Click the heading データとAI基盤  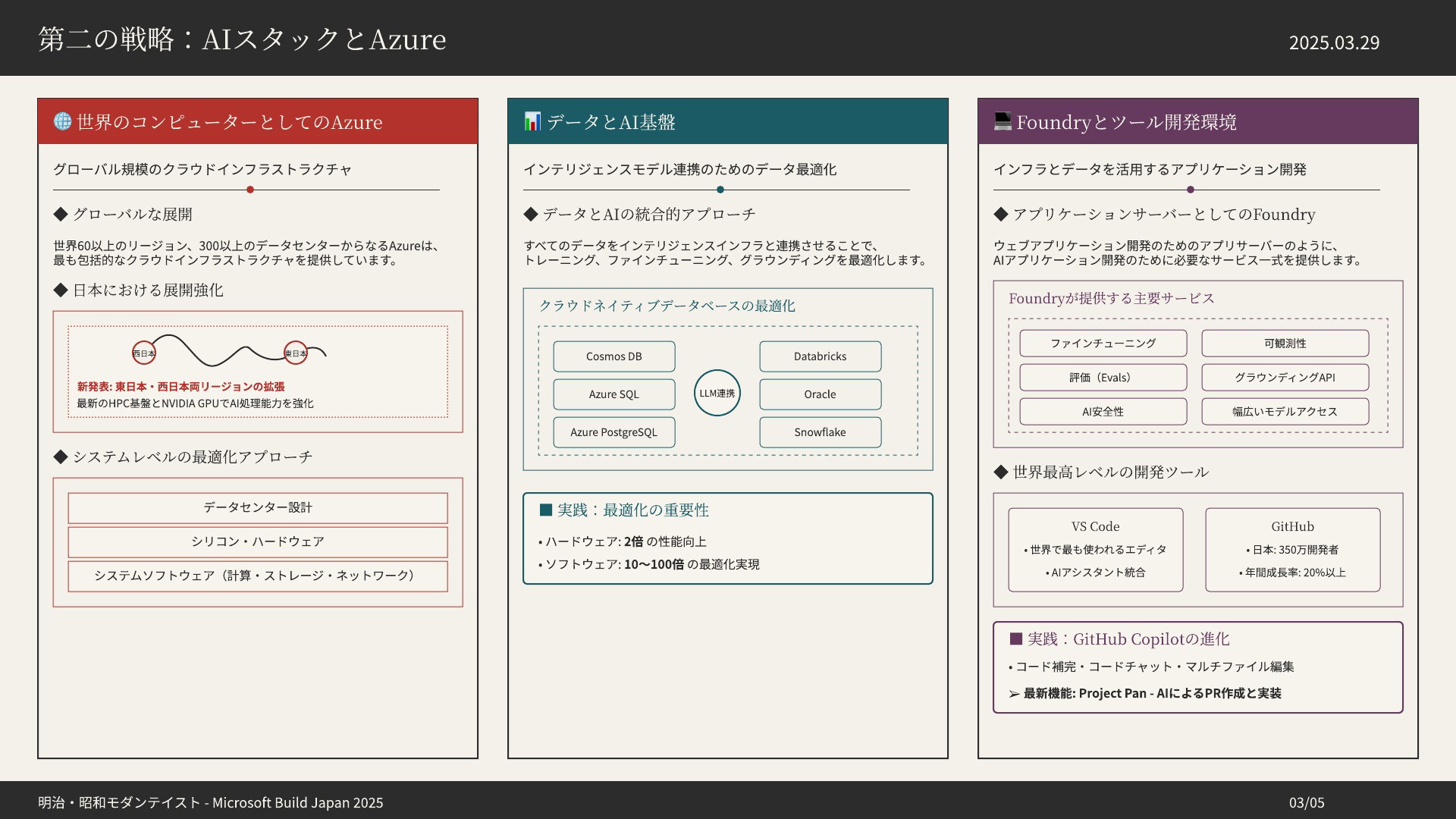[x=610, y=122]
